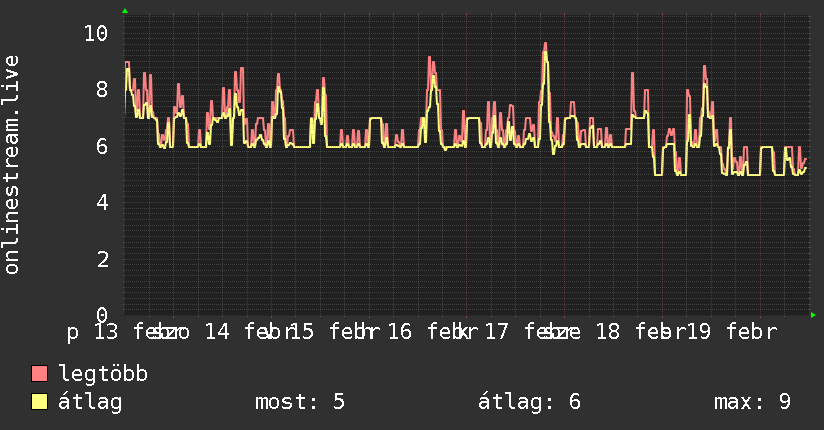This screenshot has height=430, width=824.
Task: Click the '19 febr' date label
Action: (x=732, y=332)
